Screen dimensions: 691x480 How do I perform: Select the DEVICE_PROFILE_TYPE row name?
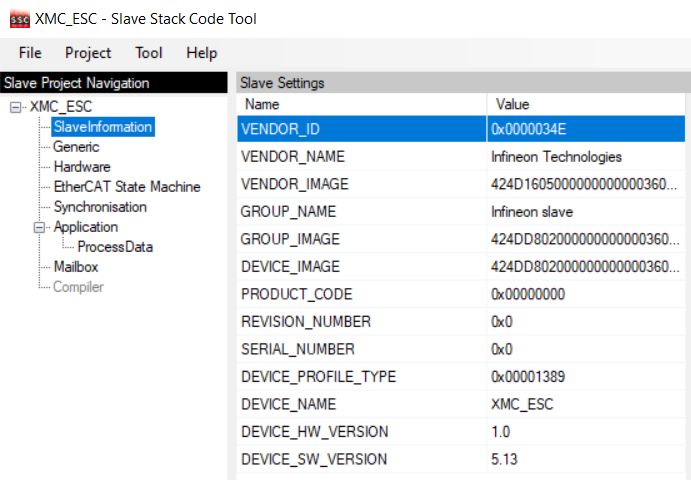pos(361,377)
